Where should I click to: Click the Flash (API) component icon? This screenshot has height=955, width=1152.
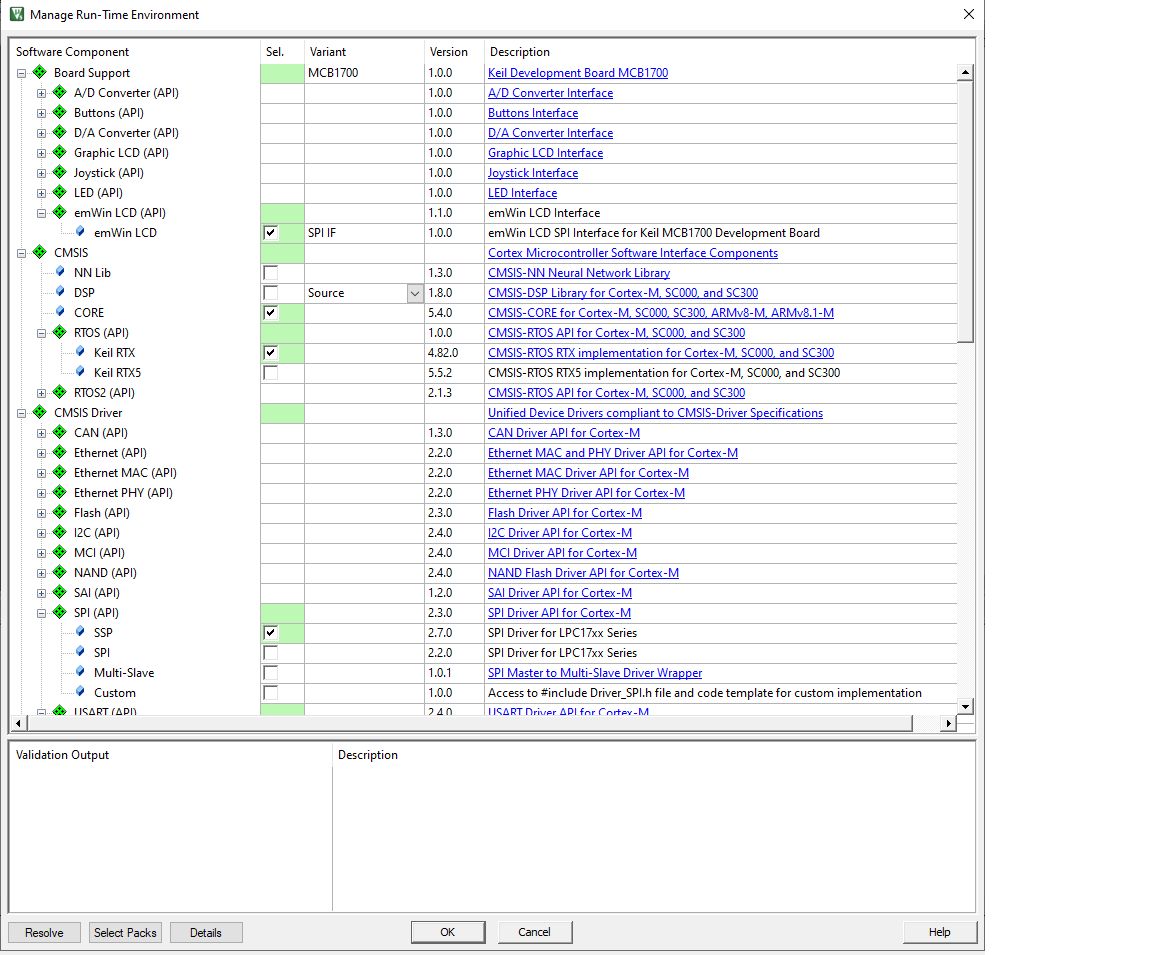(x=60, y=512)
